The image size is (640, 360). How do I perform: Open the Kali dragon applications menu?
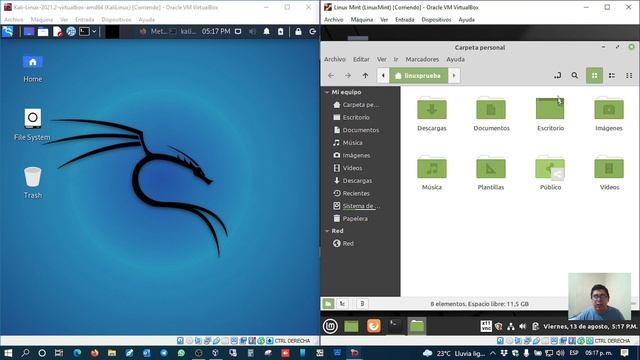pos(8,31)
